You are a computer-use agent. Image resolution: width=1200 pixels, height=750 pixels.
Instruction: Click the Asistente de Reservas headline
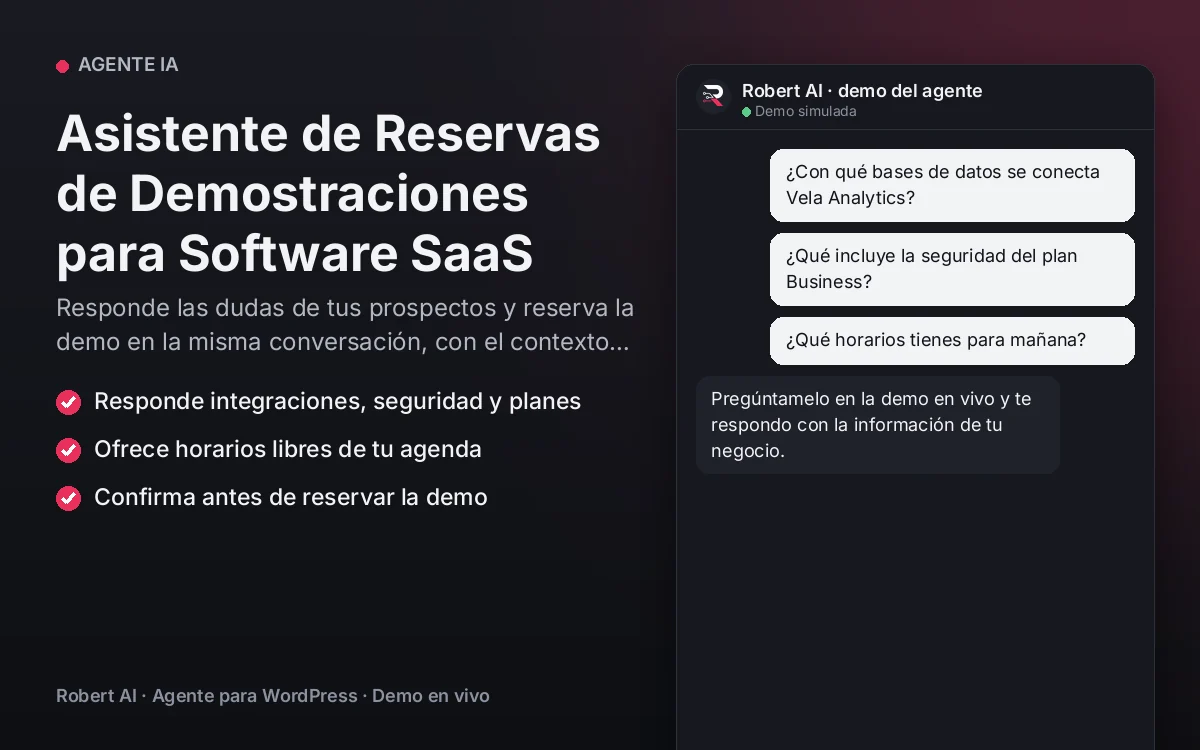pyautogui.click(x=329, y=193)
